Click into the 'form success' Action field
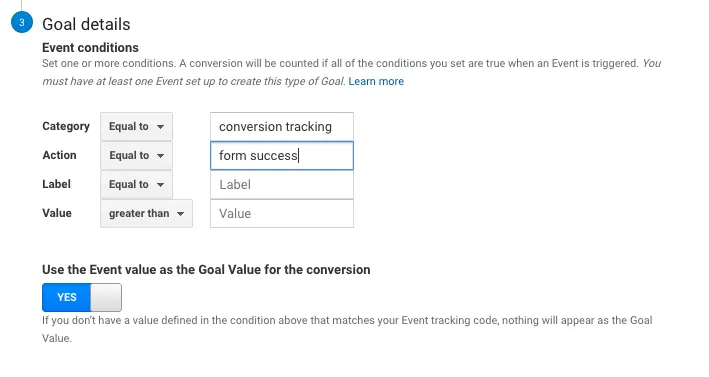This screenshot has height=377, width=709. pyautogui.click(x=282, y=156)
